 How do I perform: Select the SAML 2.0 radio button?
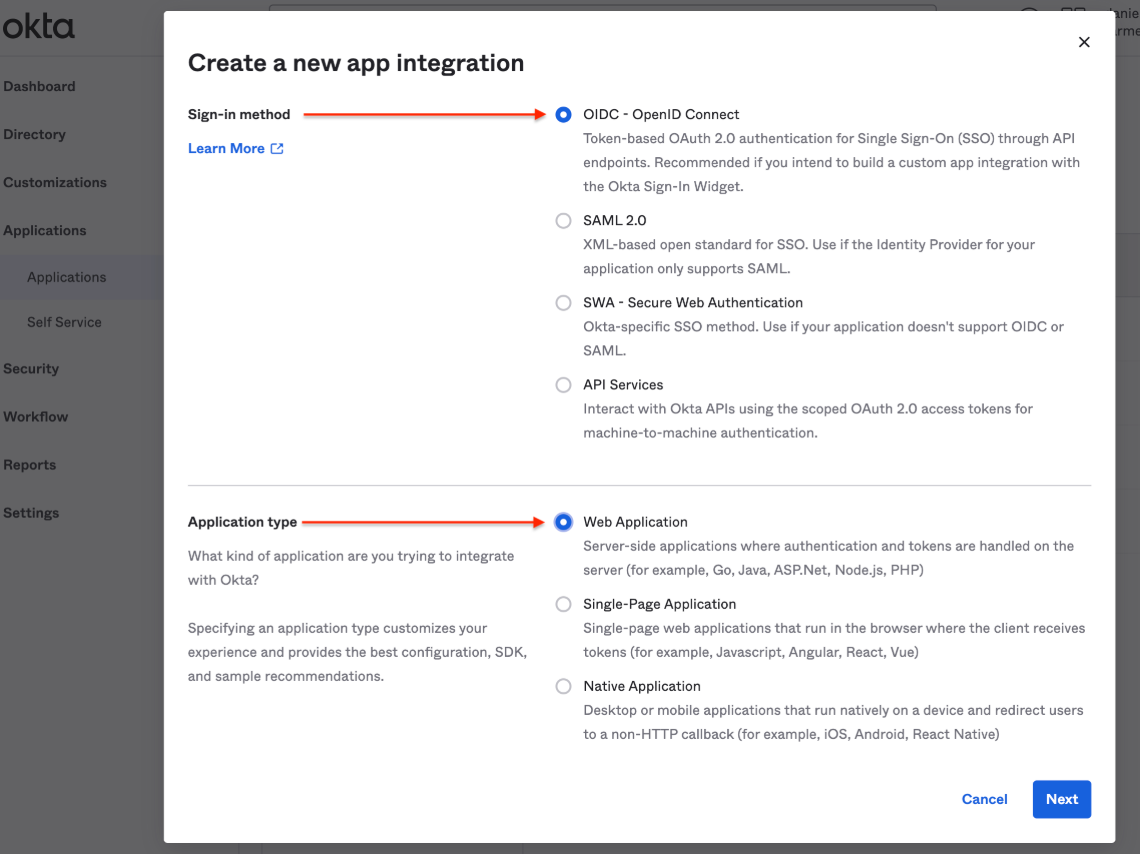pos(563,221)
